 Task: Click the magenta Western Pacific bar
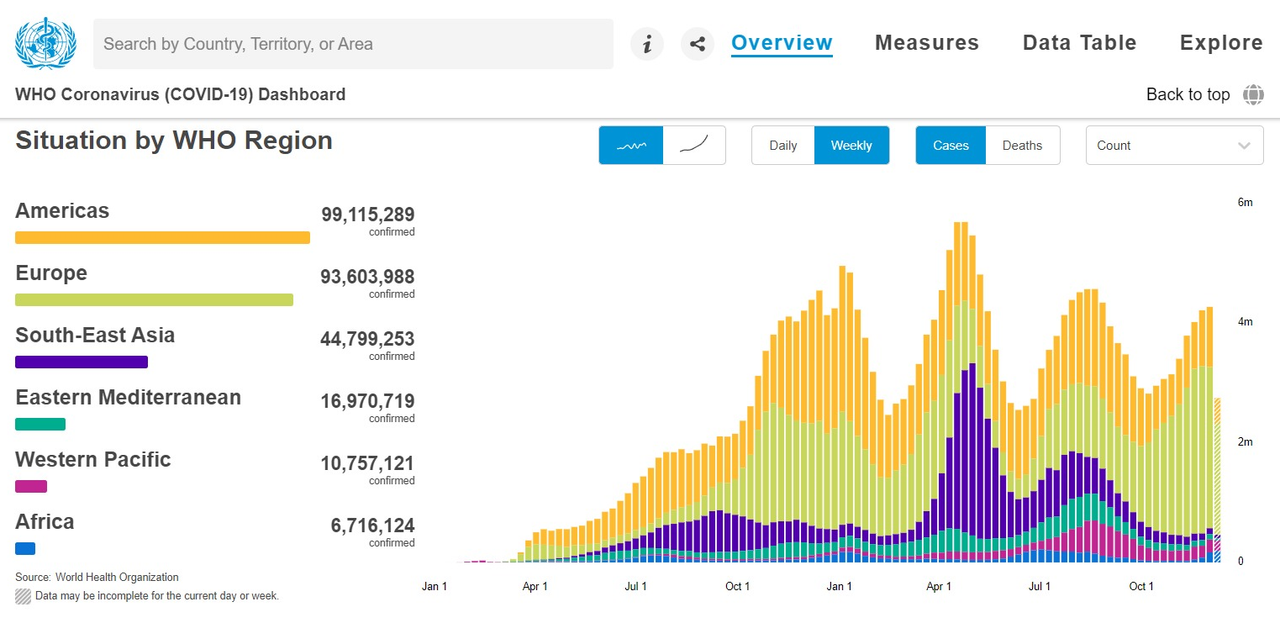31,486
